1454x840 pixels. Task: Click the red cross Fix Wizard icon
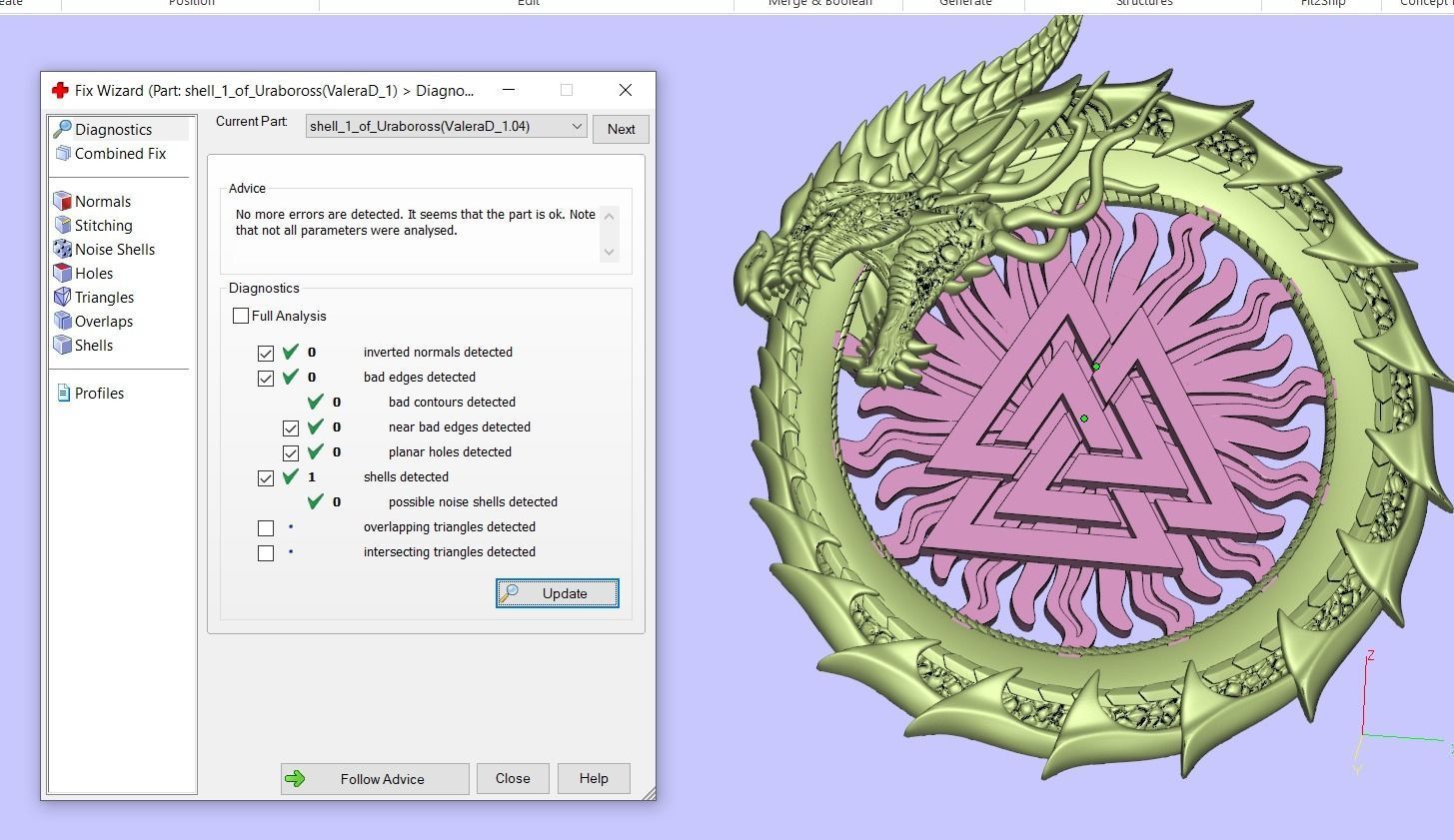(x=60, y=90)
